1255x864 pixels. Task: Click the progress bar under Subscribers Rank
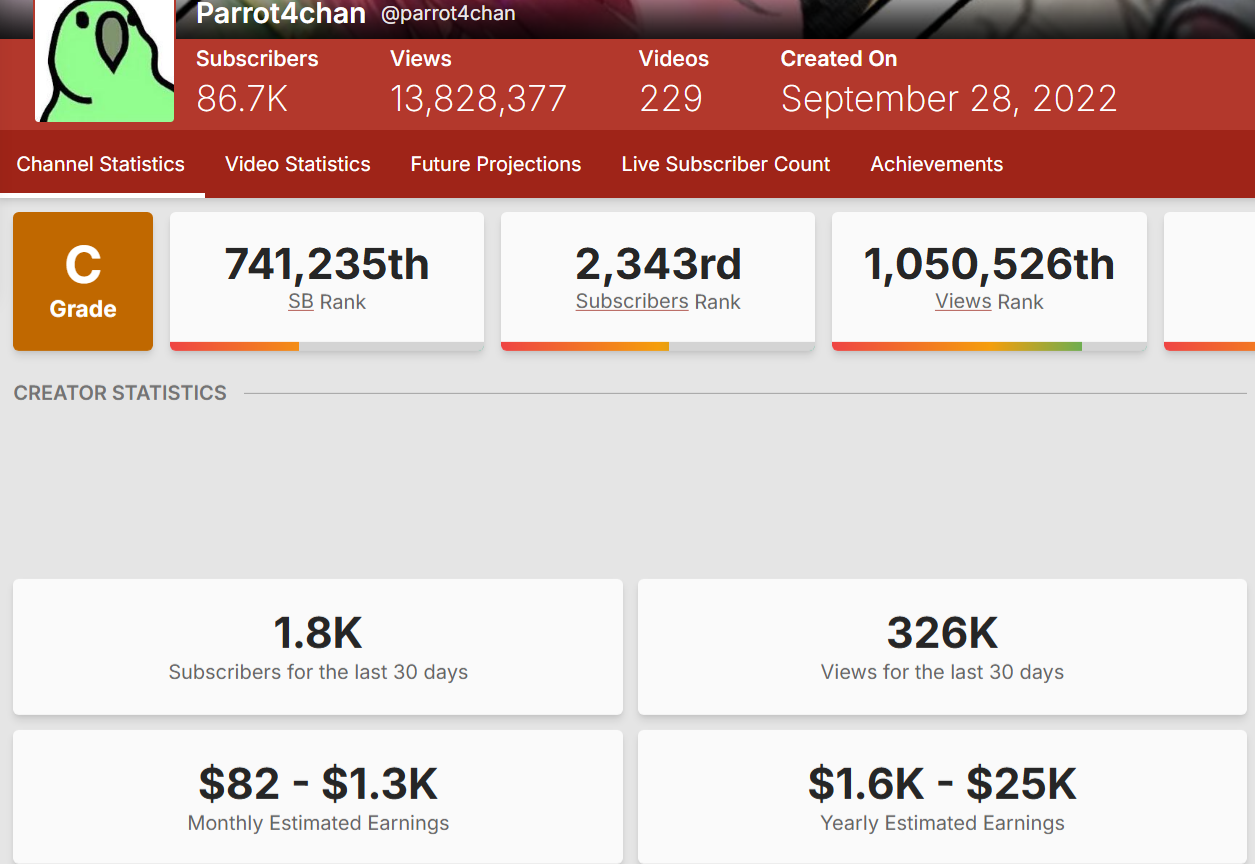coord(658,346)
